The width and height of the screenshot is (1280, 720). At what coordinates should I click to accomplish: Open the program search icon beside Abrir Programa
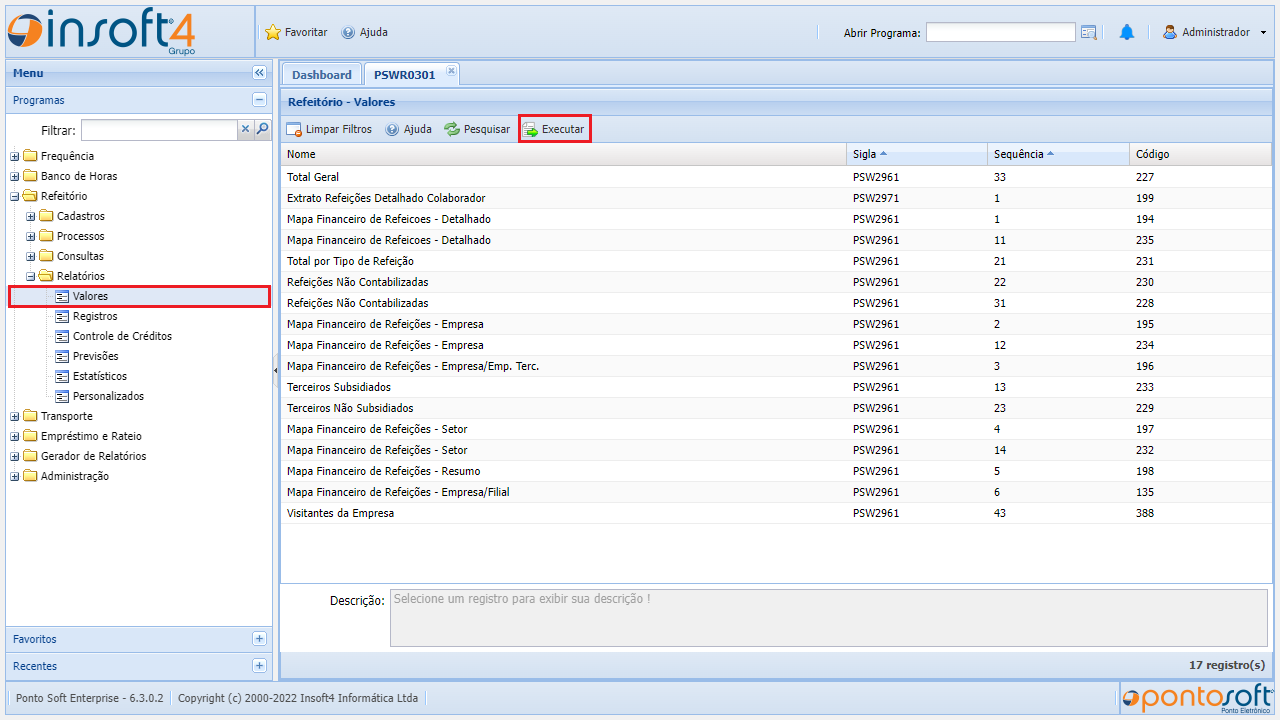tap(1089, 32)
